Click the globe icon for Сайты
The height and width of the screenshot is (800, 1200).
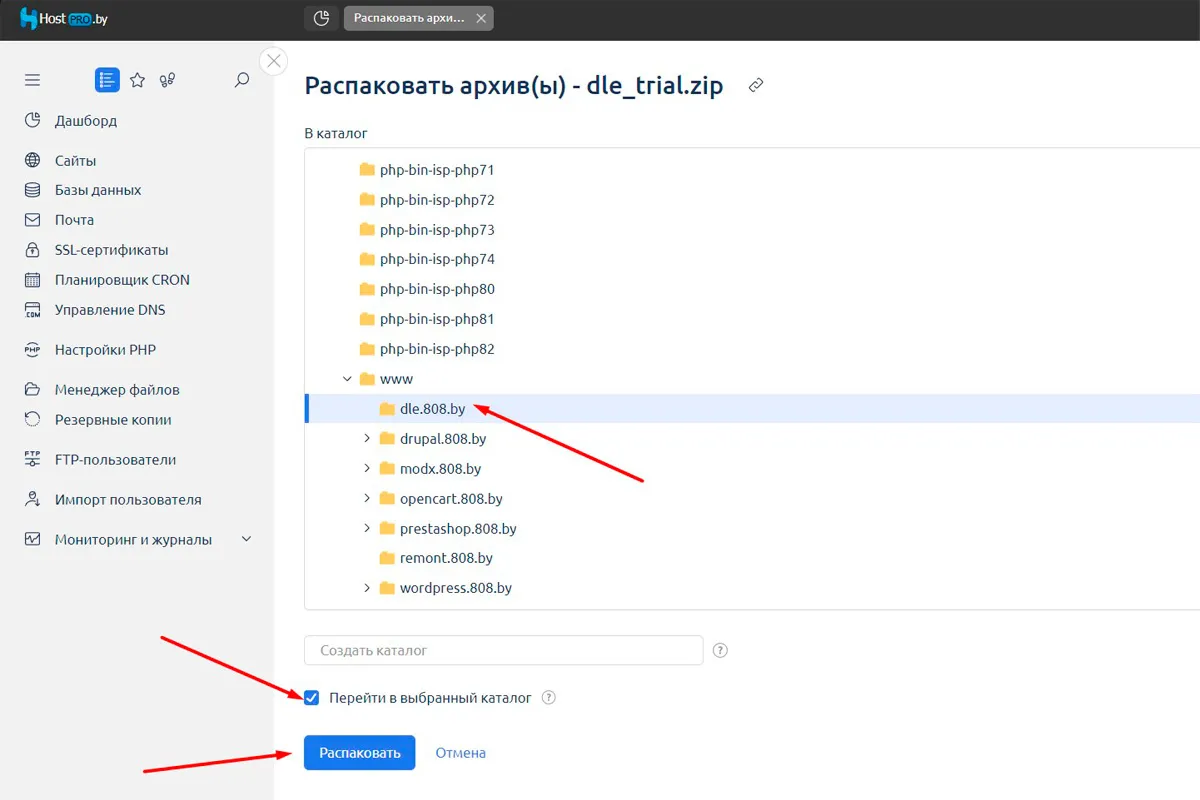click(33, 161)
